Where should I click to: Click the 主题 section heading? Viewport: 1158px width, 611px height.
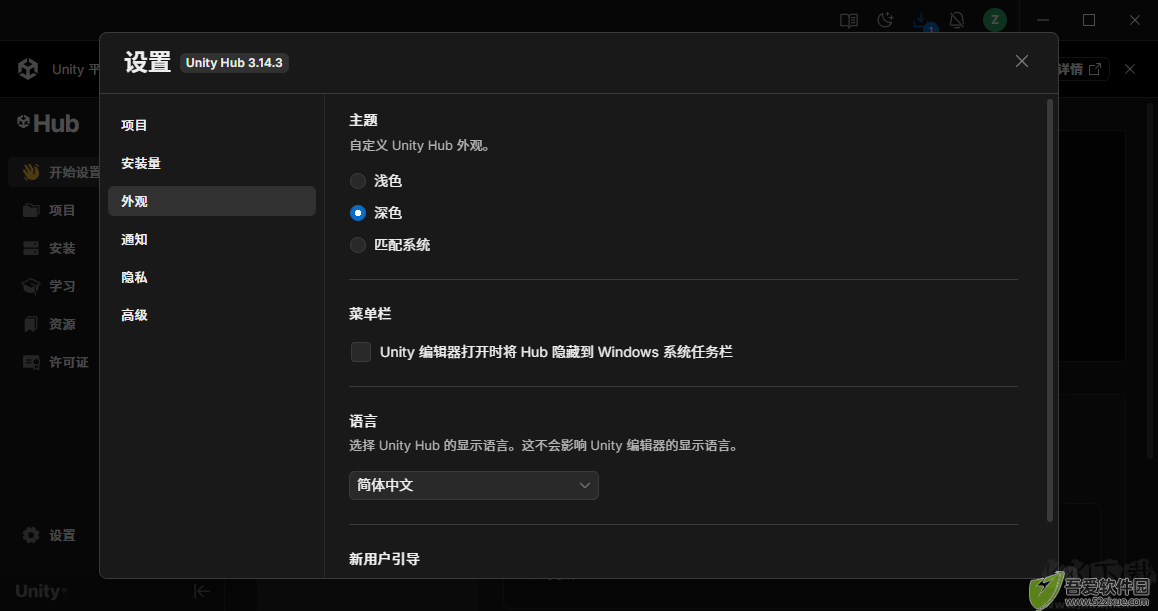tap(363, 120)
